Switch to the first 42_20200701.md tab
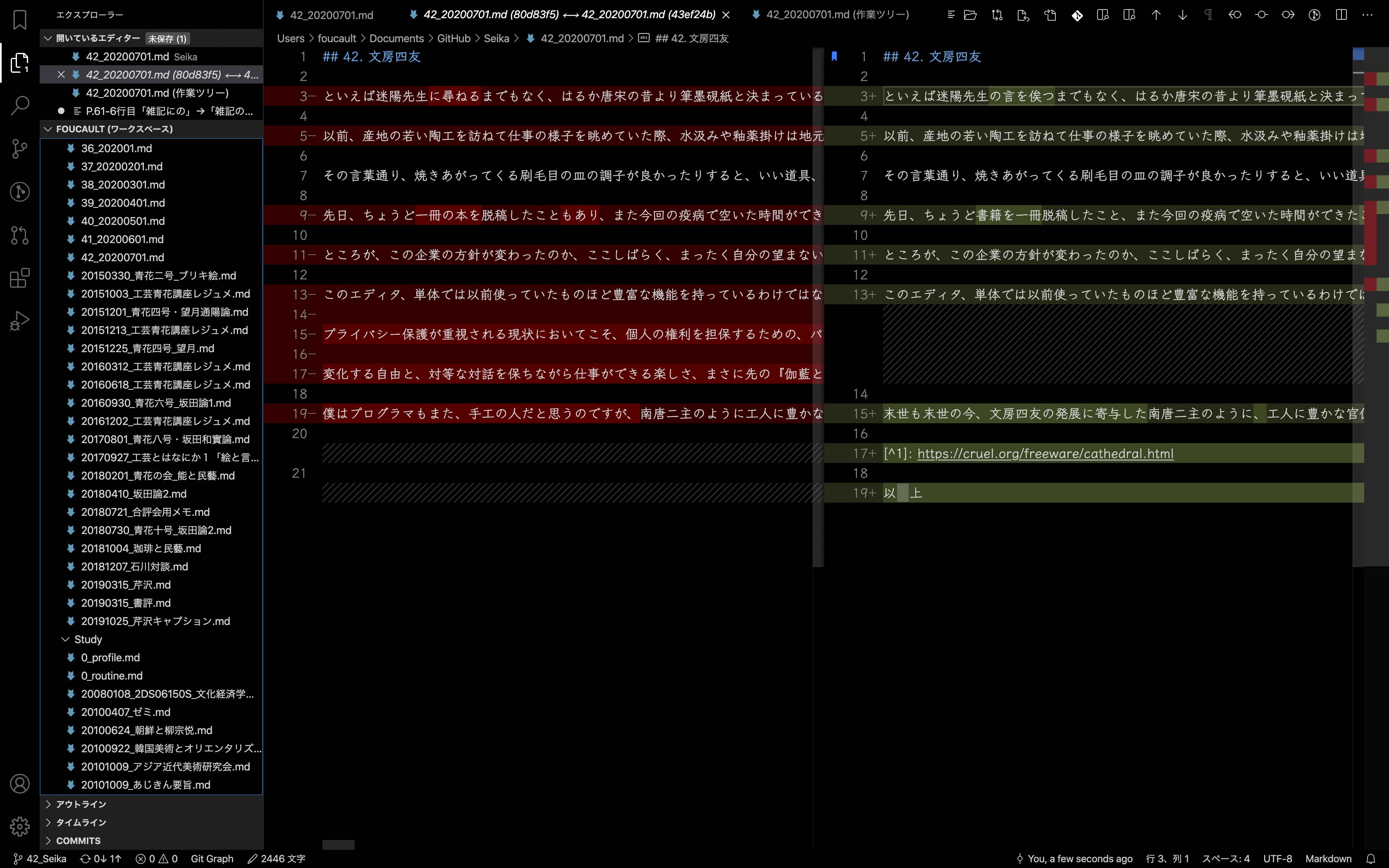 click(x=324, y=15)
